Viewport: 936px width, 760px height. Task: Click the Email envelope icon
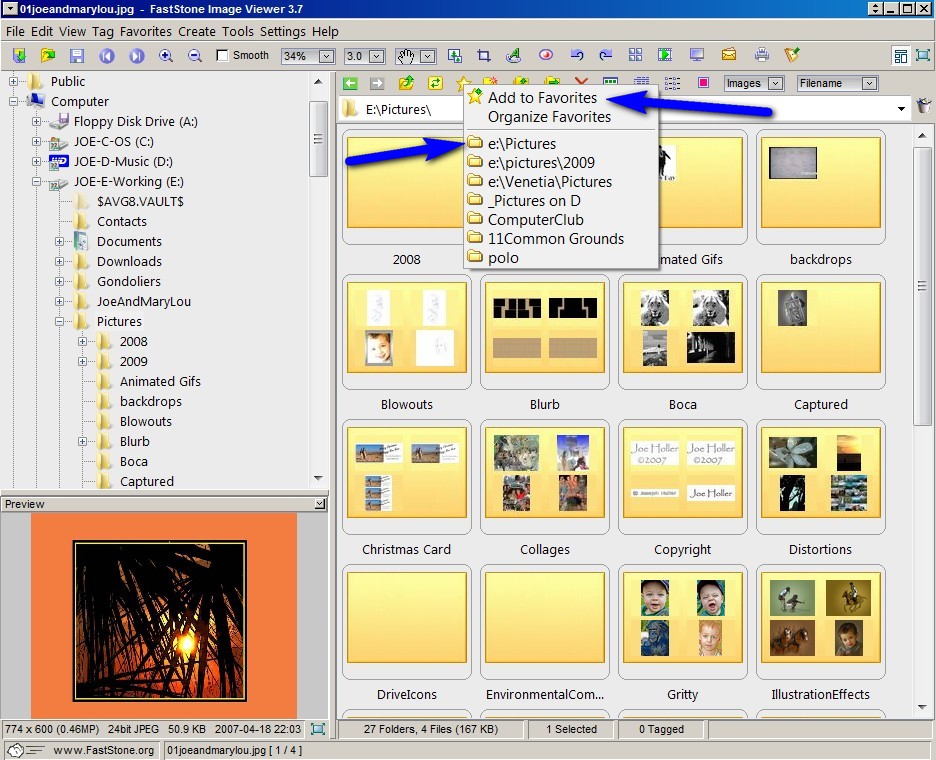pos(729,55)
